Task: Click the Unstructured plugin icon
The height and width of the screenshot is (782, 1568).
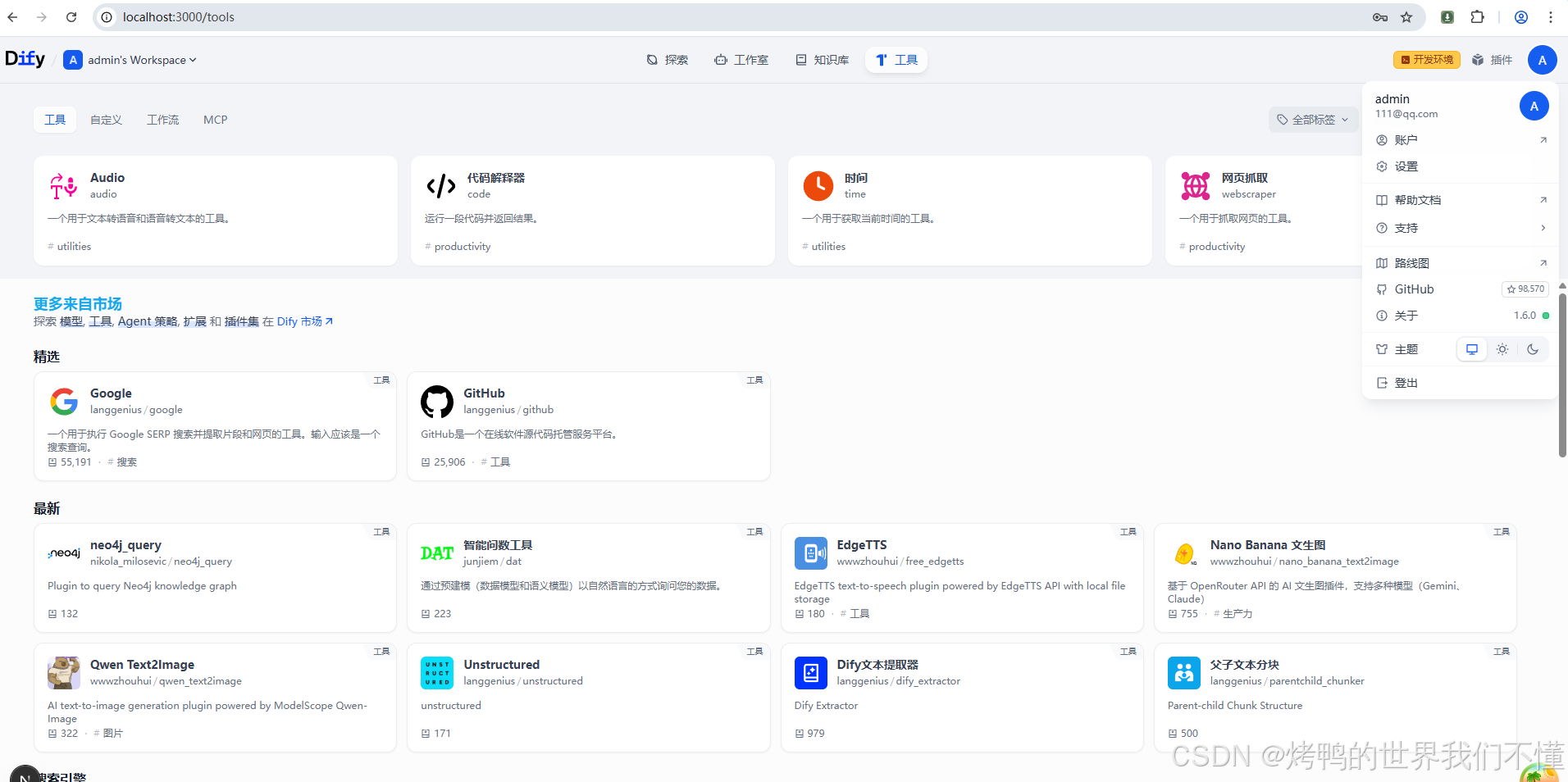Action: [437, 673]
